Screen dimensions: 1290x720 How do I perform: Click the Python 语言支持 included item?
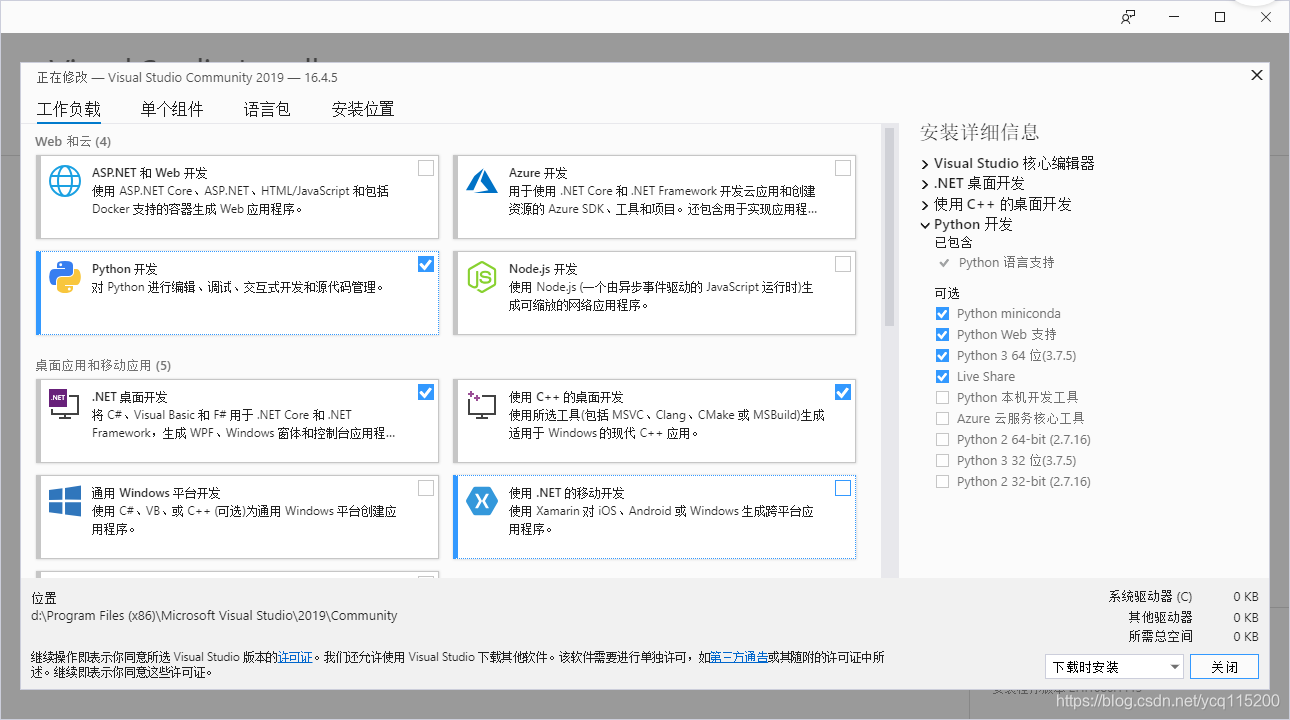(1006, 263)
